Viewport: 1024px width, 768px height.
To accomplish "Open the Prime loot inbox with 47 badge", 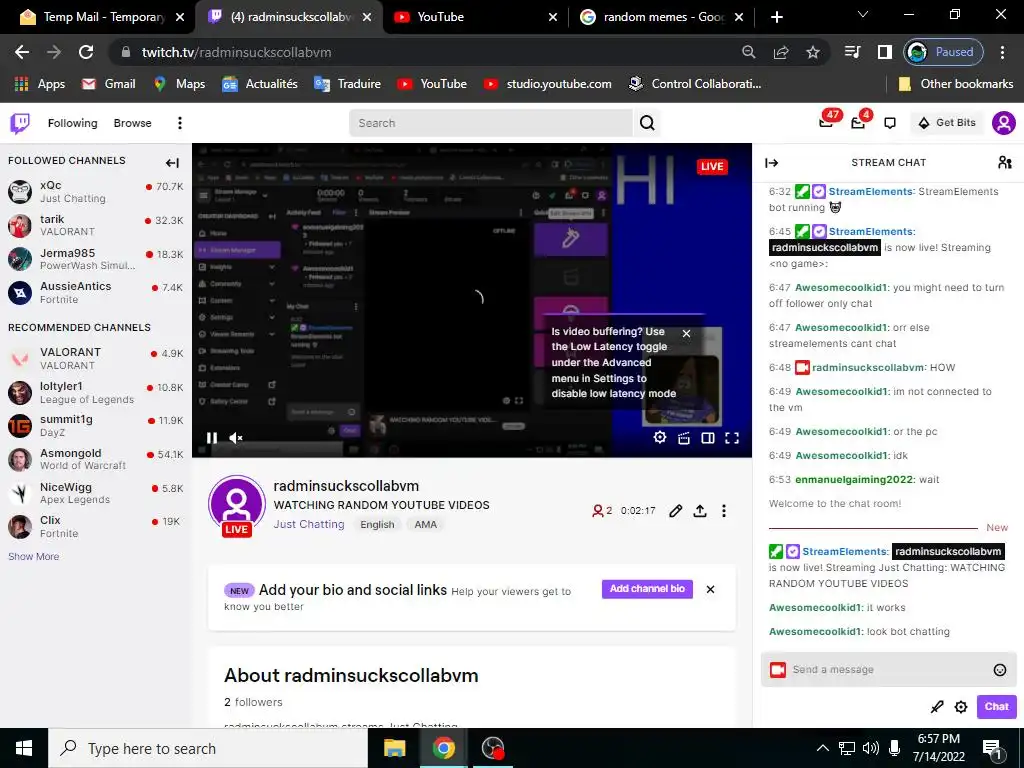I will [827, 121].
